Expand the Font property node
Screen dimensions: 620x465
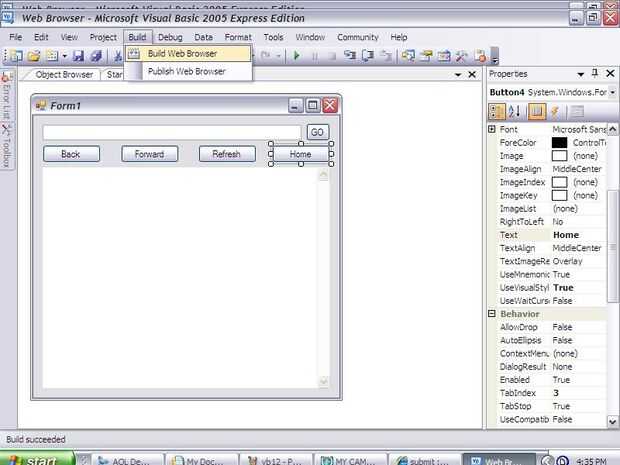[x=492, y=129]
